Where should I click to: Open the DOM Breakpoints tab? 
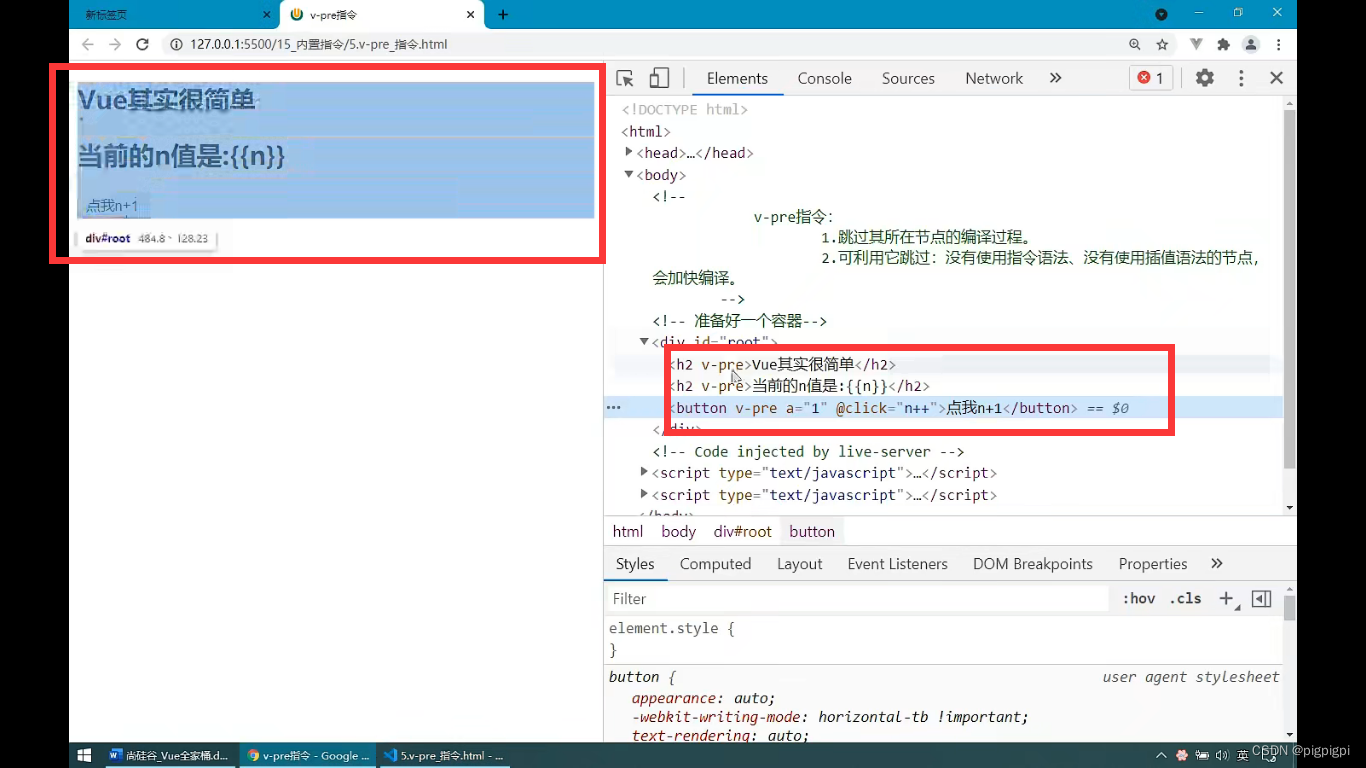pyautogui.click(x=1032, y=564)
